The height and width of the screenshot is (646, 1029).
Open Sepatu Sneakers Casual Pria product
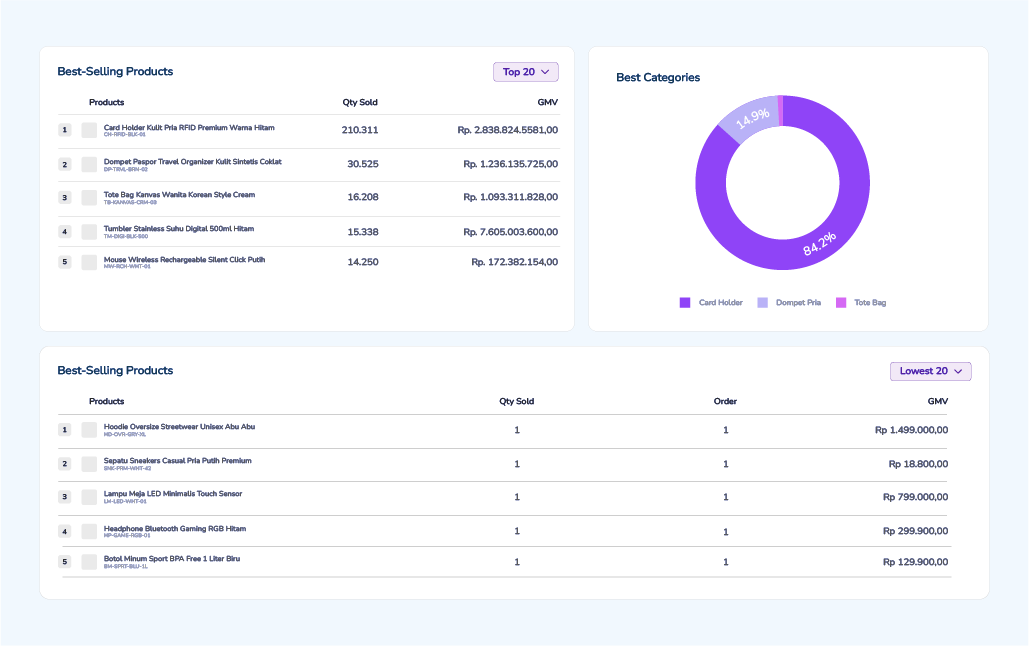[177, 461]
